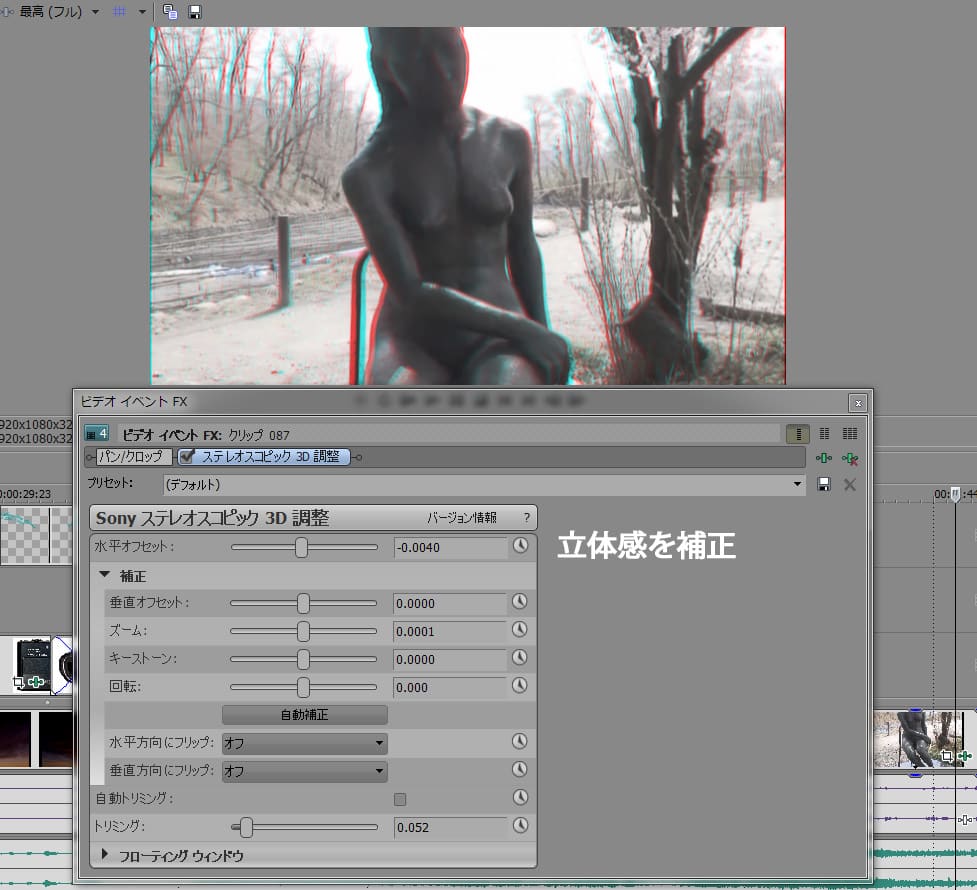Animate 水平オフセット with its clock icon
977x890 pixels.
pyautogui.click(x=519, y=547)
